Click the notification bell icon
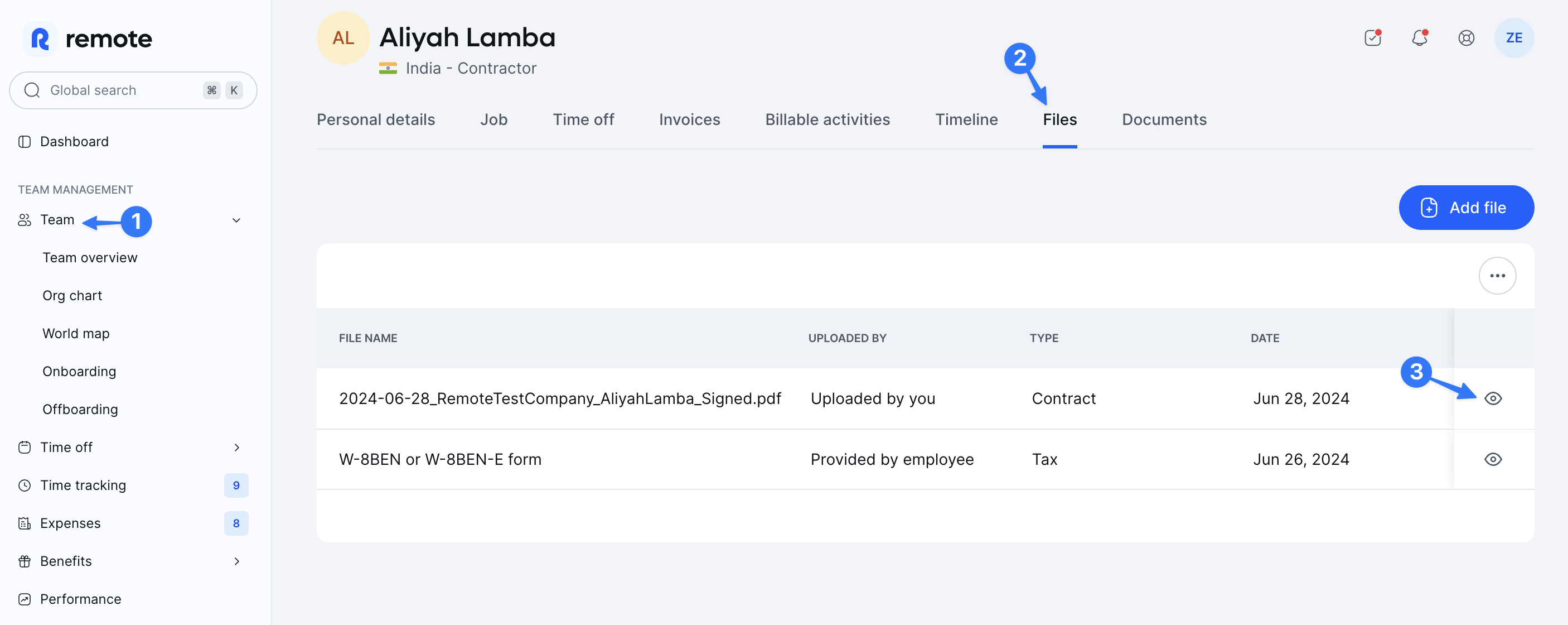The image size is (1568, 625). pyautogui.click(x=1420, y=38)
